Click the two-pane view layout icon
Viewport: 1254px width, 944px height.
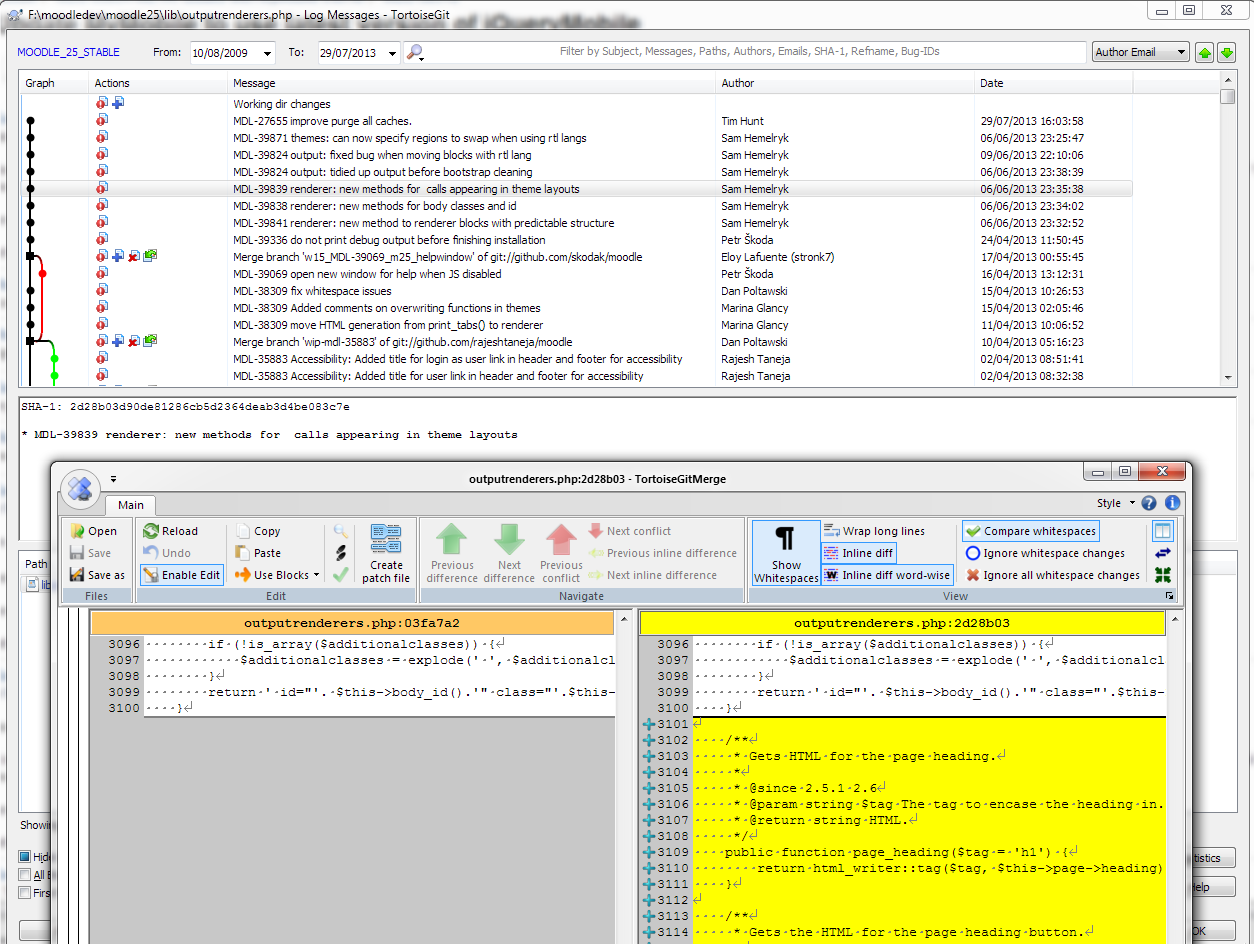[x=1162, y=531]
